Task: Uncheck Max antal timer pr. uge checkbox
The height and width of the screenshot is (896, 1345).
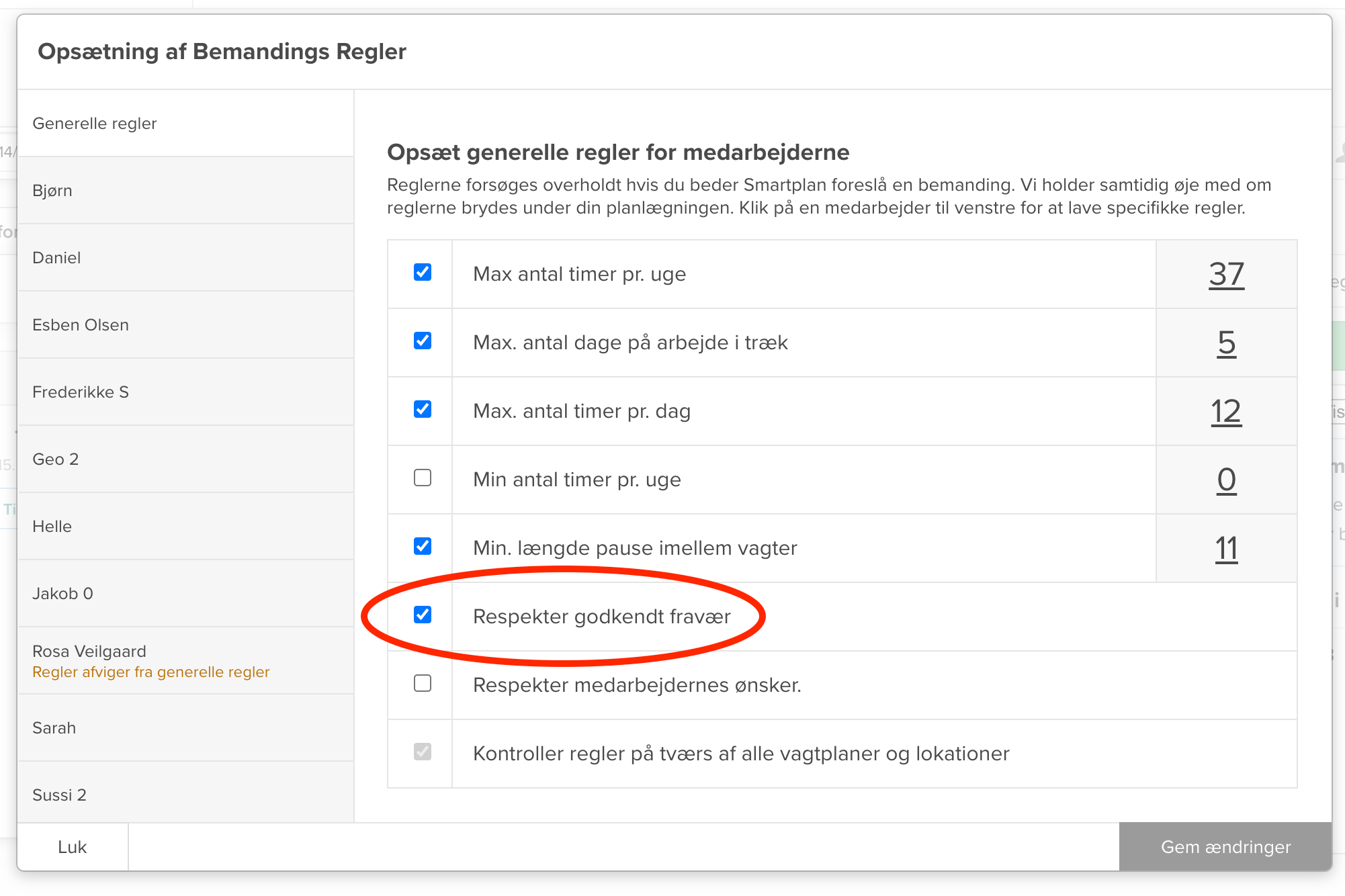Action: tap(423, 272)
